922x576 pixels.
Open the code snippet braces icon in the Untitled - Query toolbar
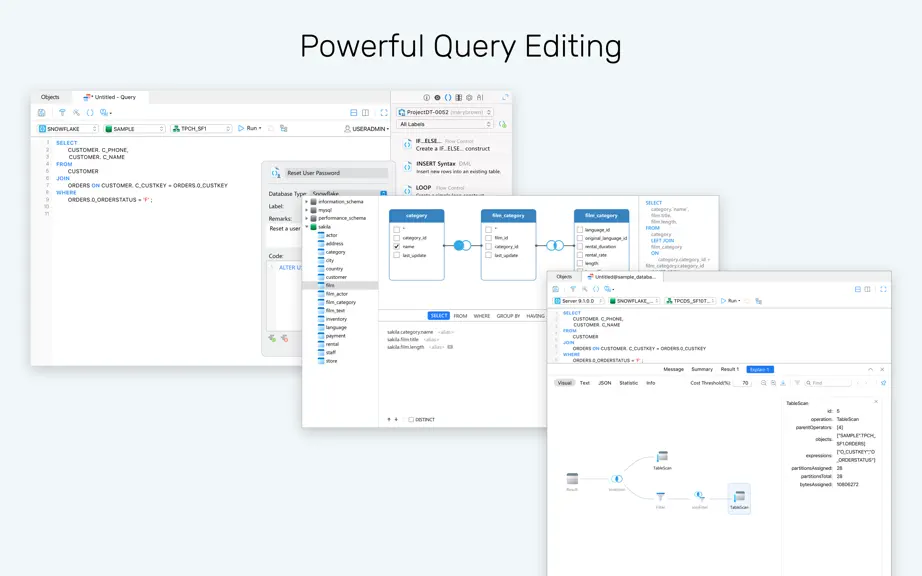[x=90, y=112]
